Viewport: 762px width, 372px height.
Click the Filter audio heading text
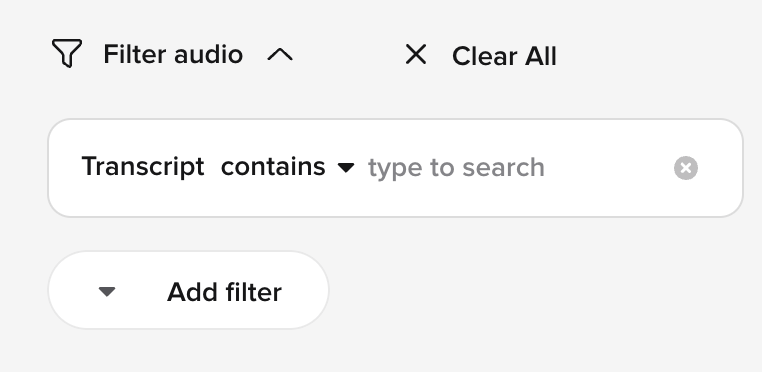tap(173, 54)
